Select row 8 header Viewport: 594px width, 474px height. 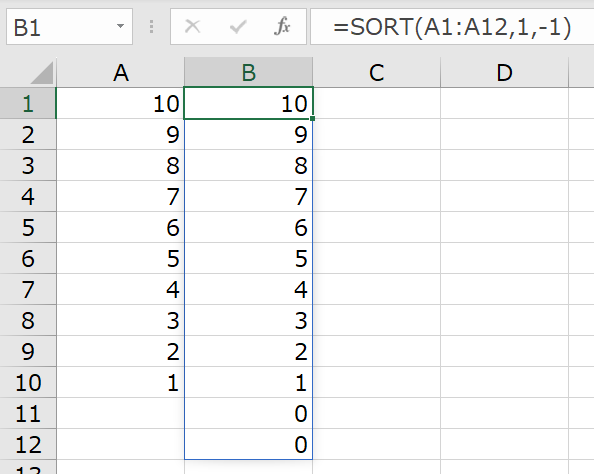(x=28, y=320)
